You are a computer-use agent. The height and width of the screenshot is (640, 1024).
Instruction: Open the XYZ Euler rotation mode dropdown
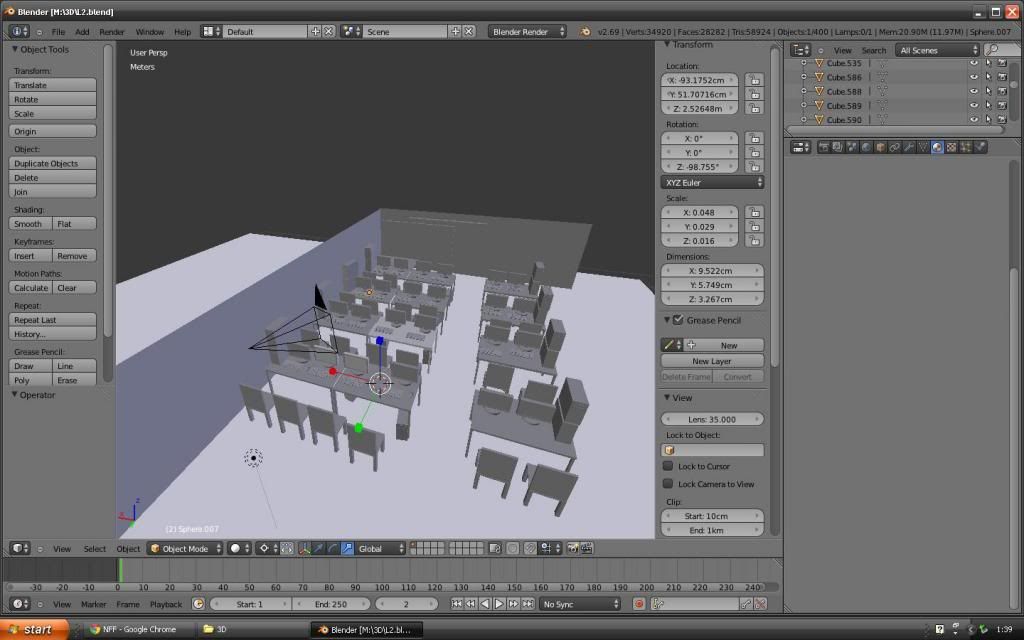[x=712, y=182]
